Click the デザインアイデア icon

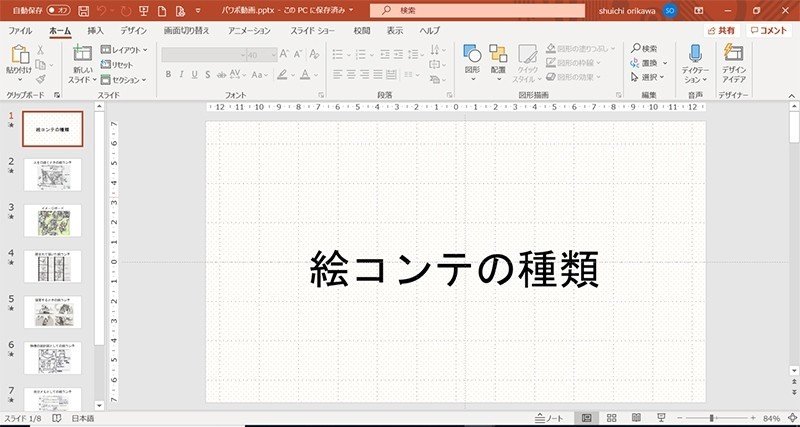(734, 53)
